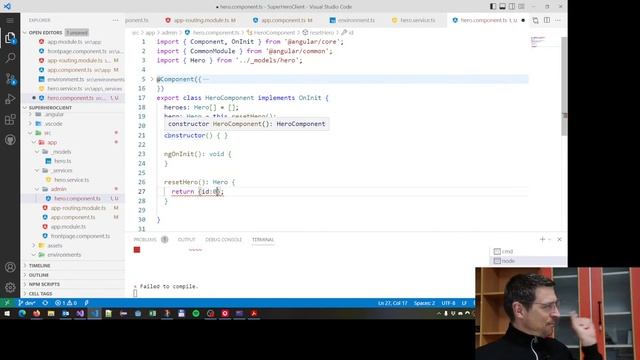Viewport: 640px width, 360px height.
Task: Open the Debug Console panel tab
Action: (x=223, y=240)
